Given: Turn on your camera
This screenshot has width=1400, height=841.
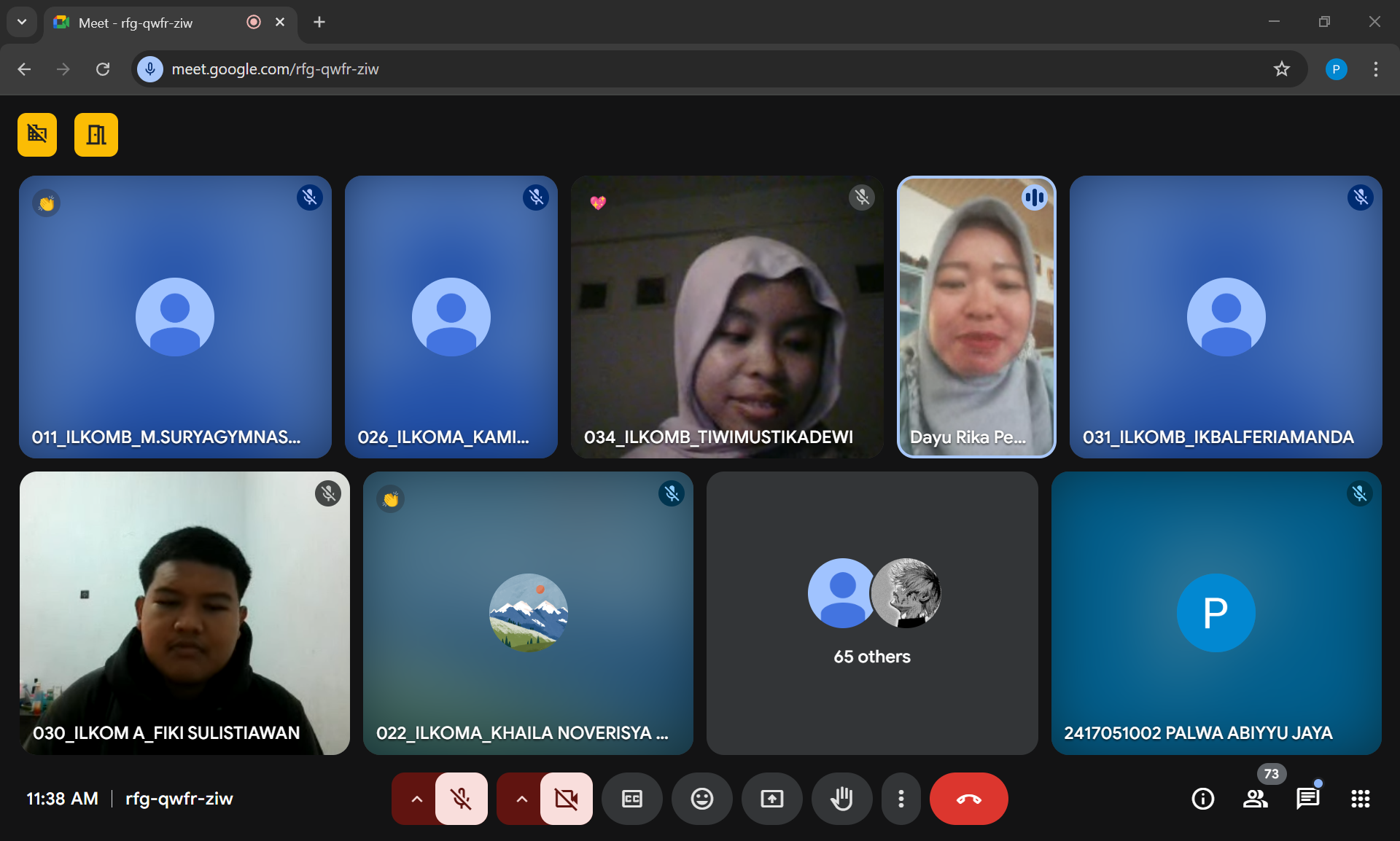Looking at the screenshot, I should pyautogui.click(x=566, y=799).
